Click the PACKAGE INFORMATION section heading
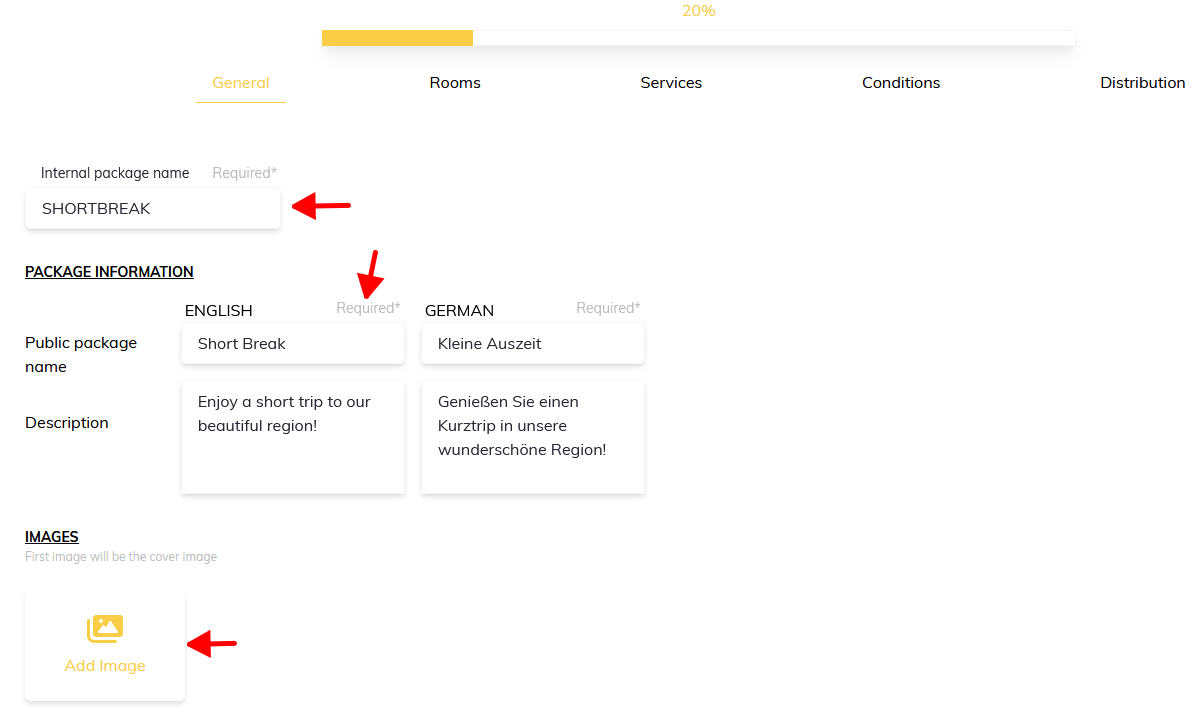The width and height of the screenshot is (1195, 707). point(109,272)
